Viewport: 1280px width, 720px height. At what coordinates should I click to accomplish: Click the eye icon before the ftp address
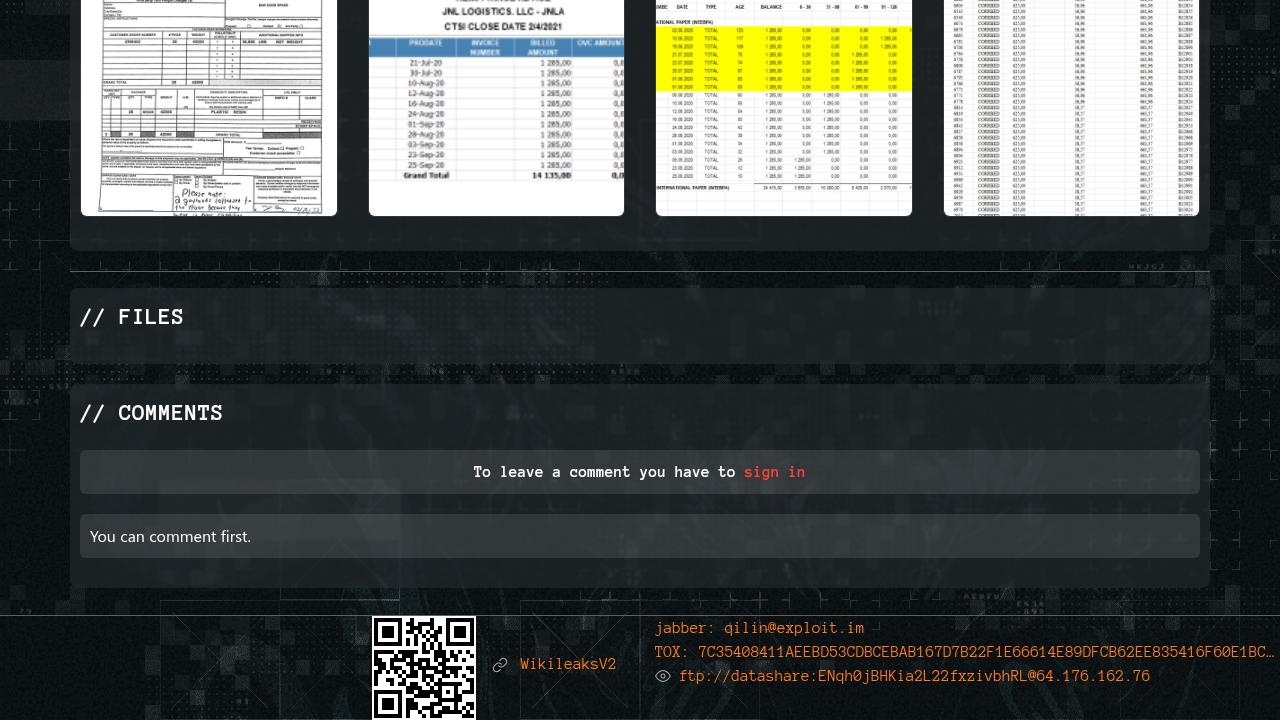(x=663, y=677)
